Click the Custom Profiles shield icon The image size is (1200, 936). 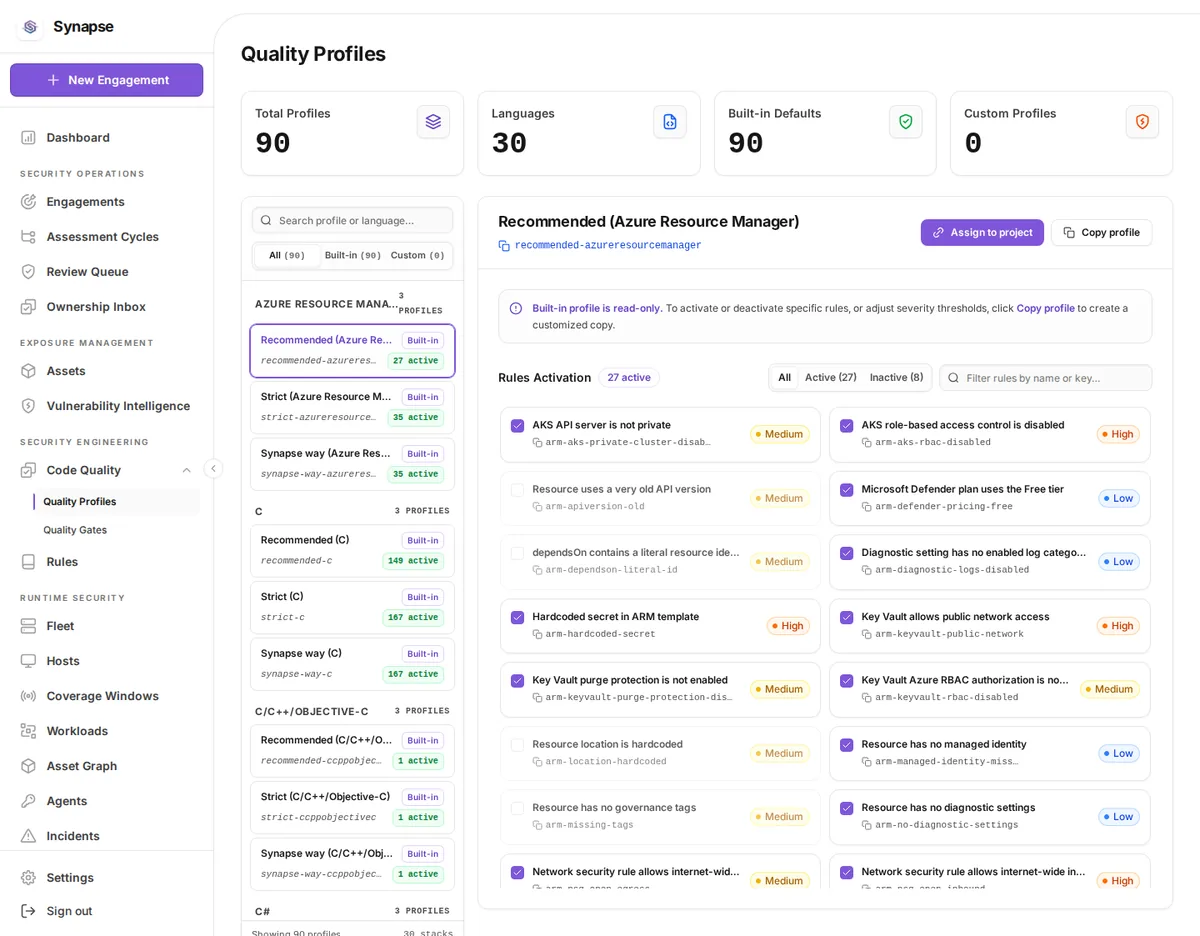pos(1142,122)
